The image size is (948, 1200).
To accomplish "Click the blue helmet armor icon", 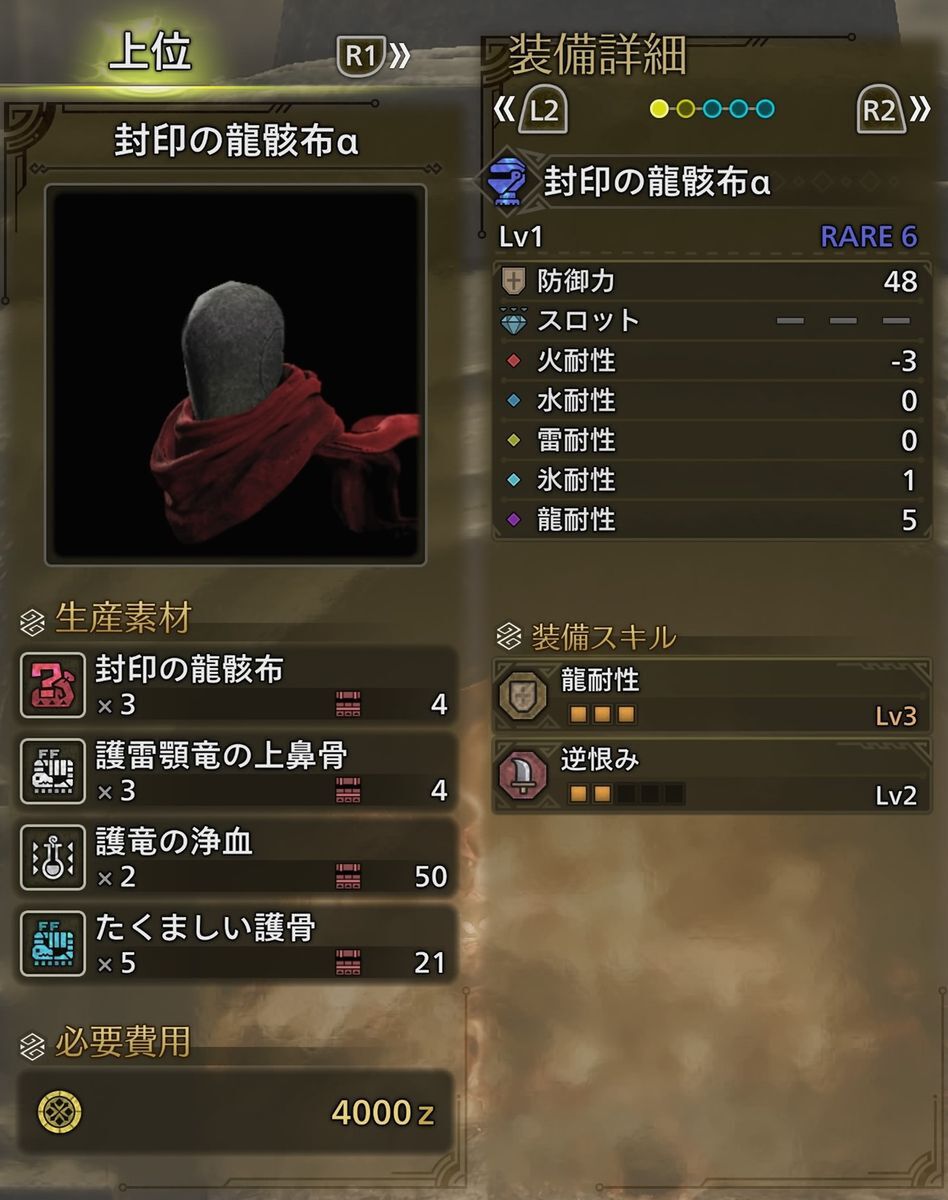I will pyautogui.click(x=508, y=183).
